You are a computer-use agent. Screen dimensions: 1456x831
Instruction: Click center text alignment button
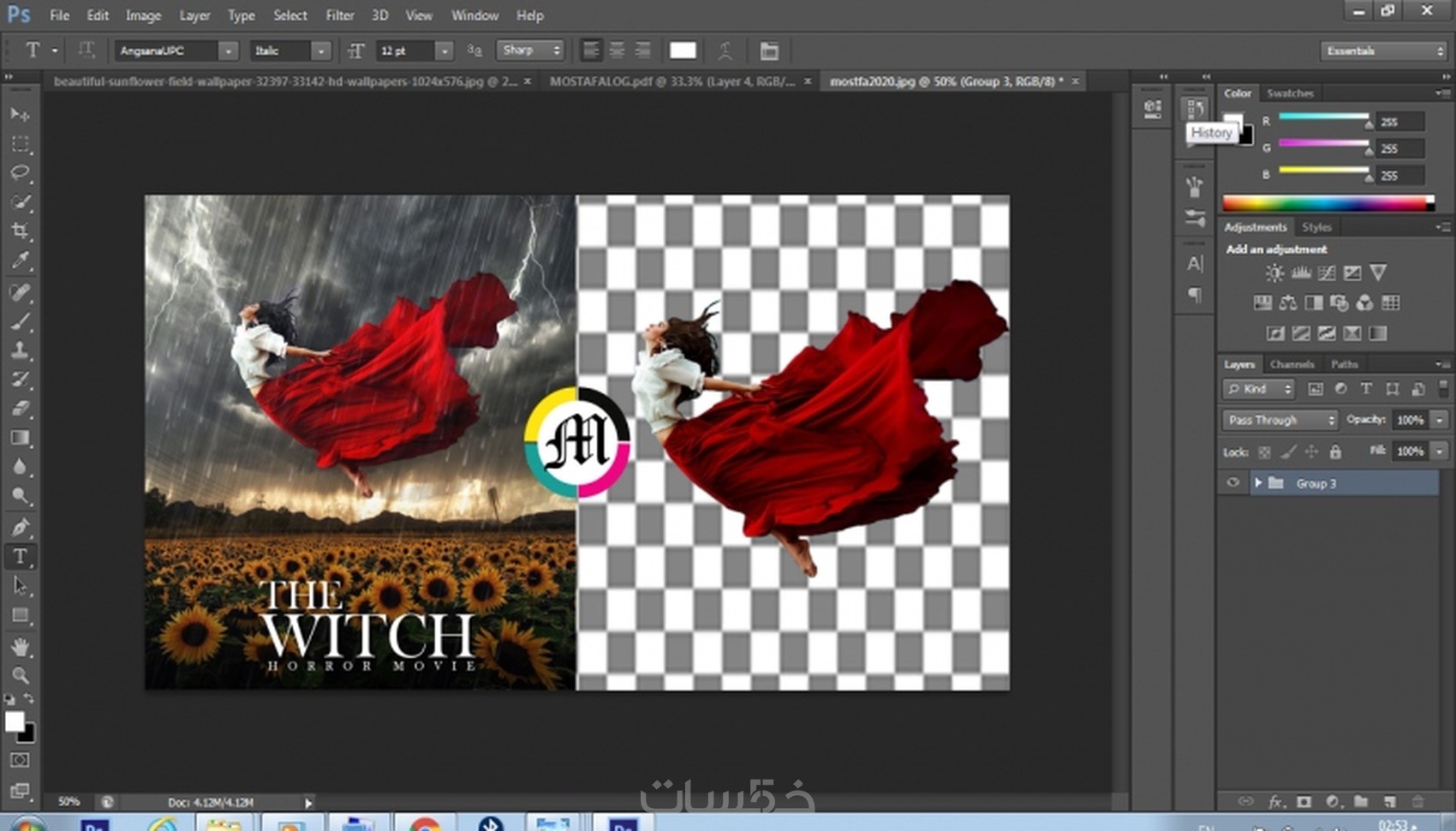tap(617, 51)
